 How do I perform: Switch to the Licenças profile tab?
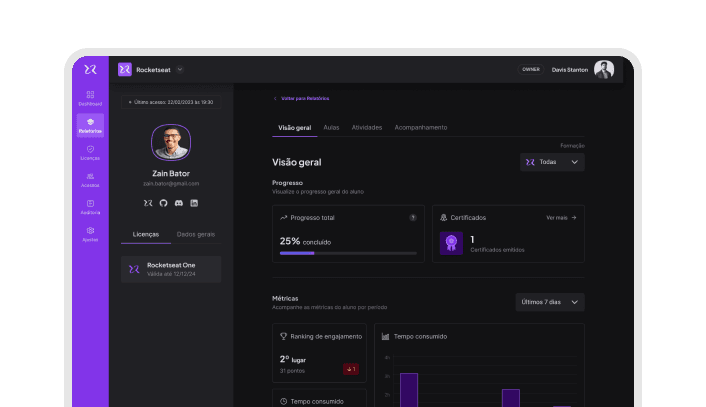tap(146, 235)
